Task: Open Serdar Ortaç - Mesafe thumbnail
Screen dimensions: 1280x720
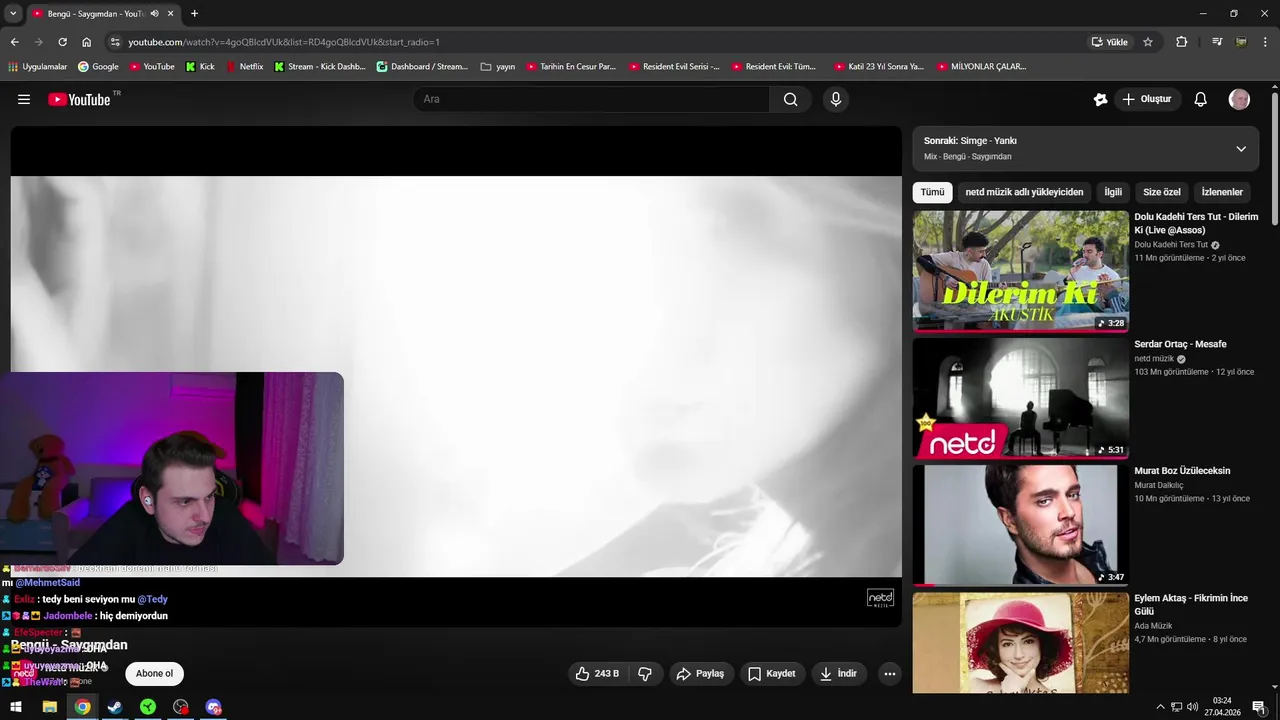Action: pyautogui.click(x=1020, y=398)
